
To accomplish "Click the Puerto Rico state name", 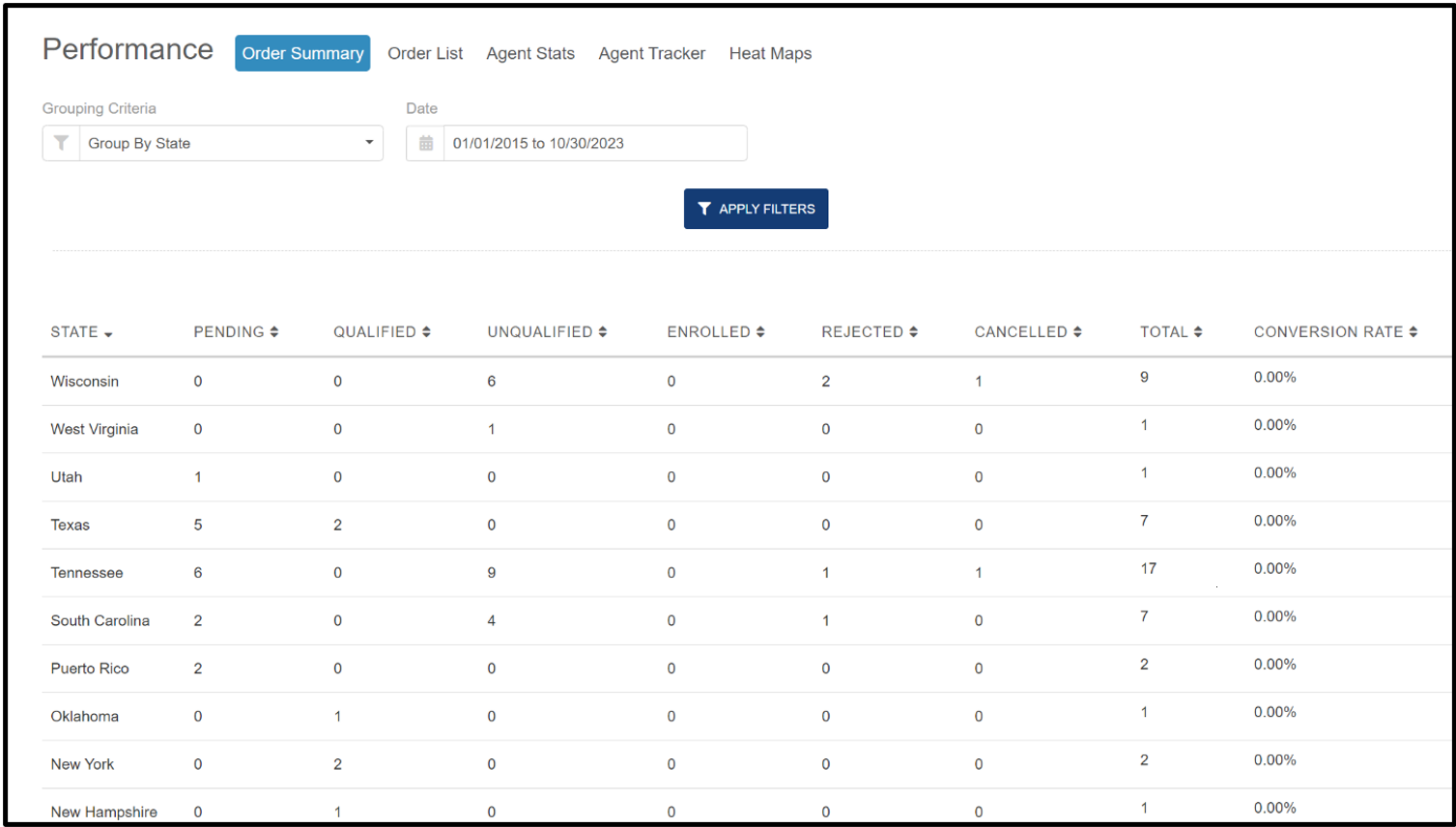I will point(90,668).
